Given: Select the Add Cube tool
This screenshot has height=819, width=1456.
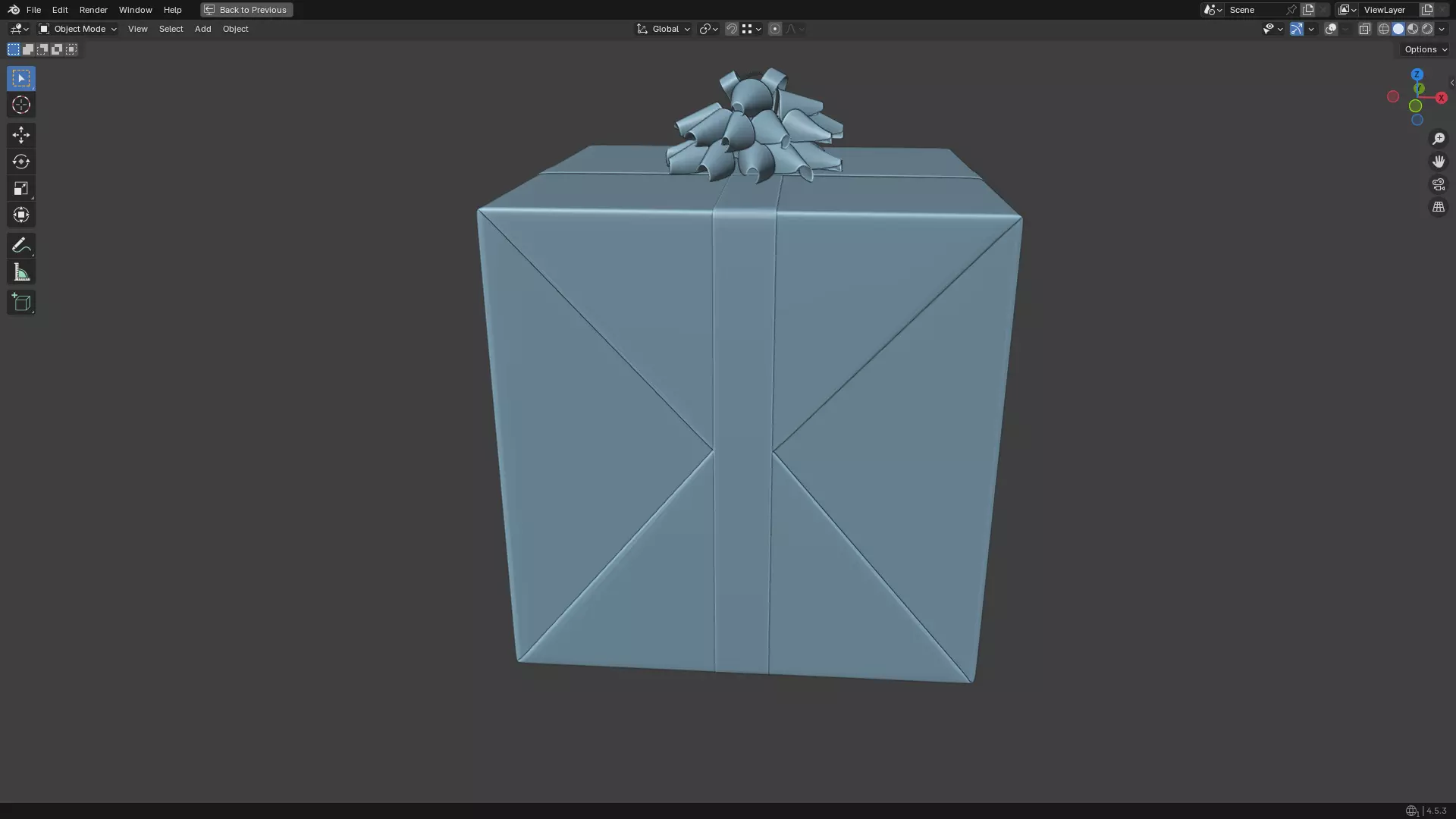Looking at the screenshot, I should point(21,303).
